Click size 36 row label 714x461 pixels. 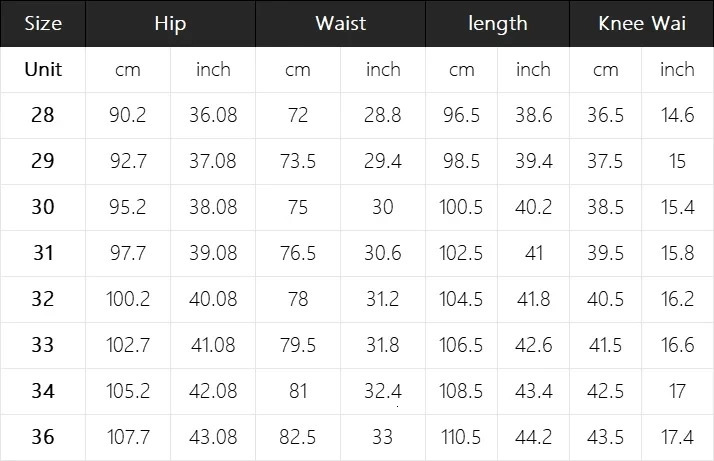[43, 437]
